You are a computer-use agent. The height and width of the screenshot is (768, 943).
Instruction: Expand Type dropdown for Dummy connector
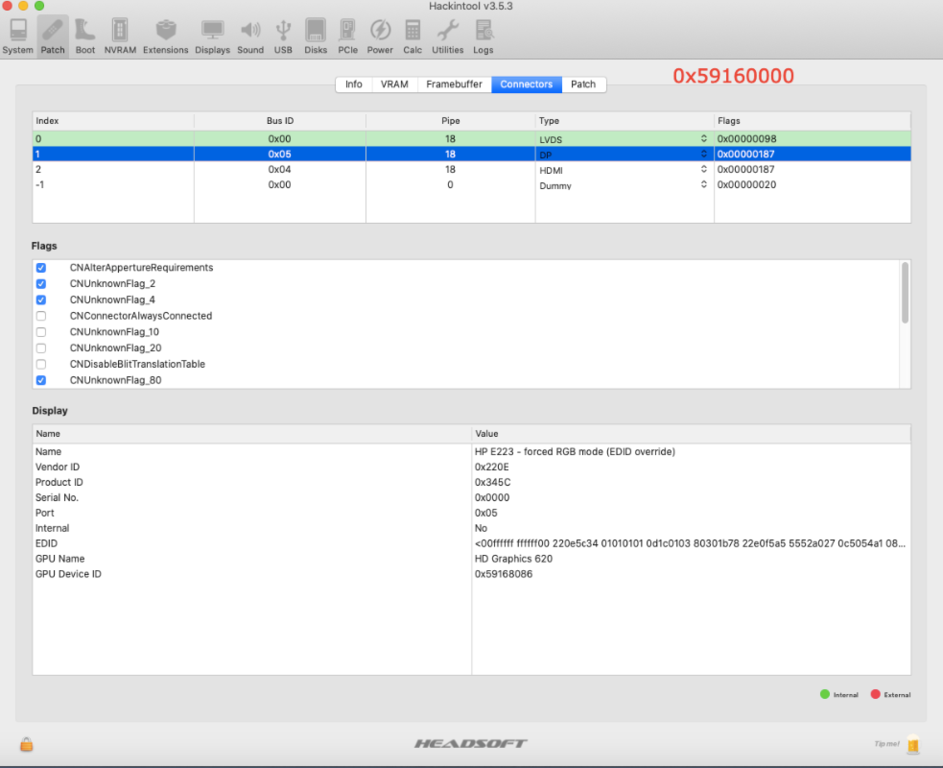pyautogui.click(x=703, y=185)
